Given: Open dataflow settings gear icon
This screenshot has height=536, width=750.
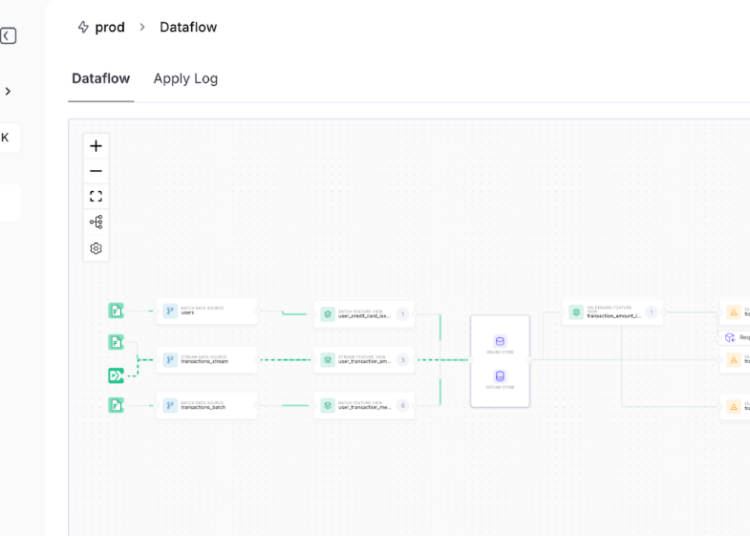Looking at the screenshot, I should point(96,248).
